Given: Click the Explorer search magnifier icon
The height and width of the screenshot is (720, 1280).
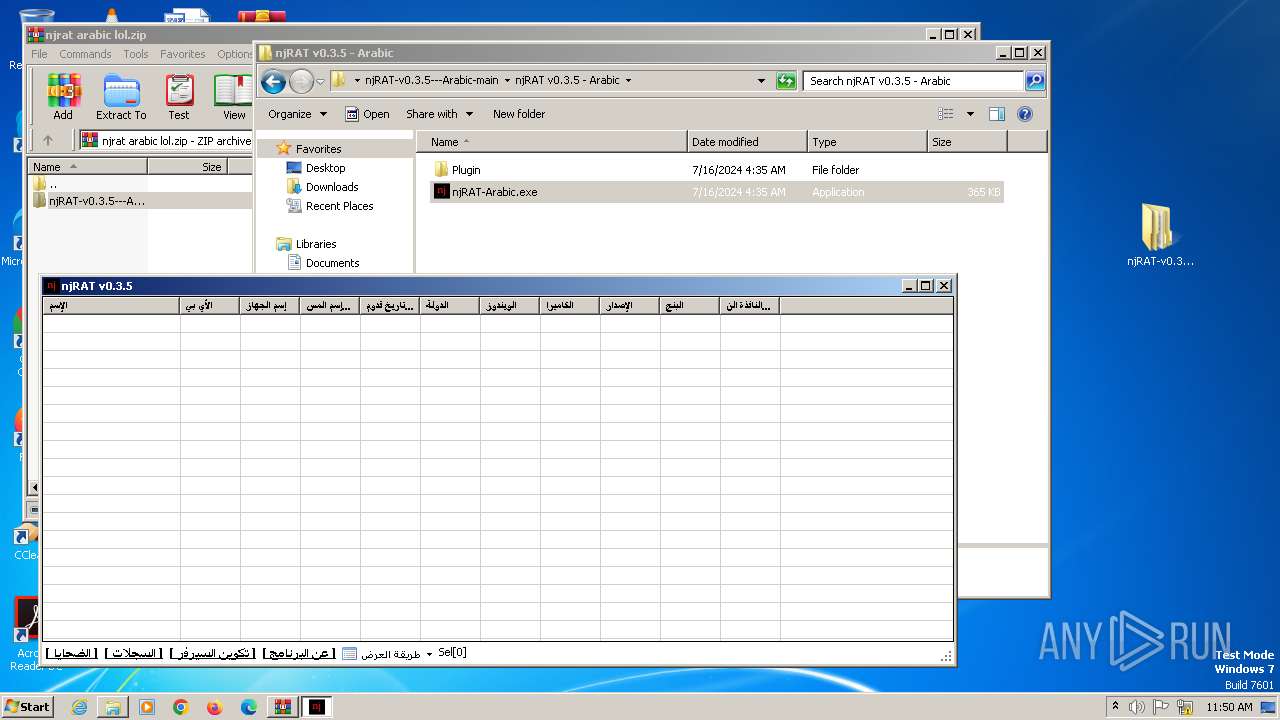Looking at the screenshot, I should point(1035,81).
